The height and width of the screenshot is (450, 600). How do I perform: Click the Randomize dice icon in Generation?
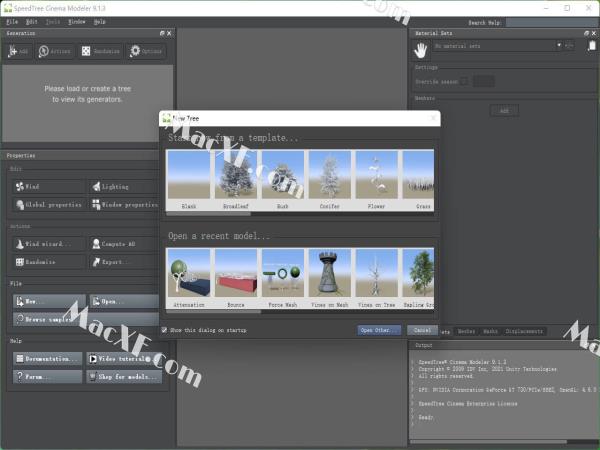pos(86,51)
